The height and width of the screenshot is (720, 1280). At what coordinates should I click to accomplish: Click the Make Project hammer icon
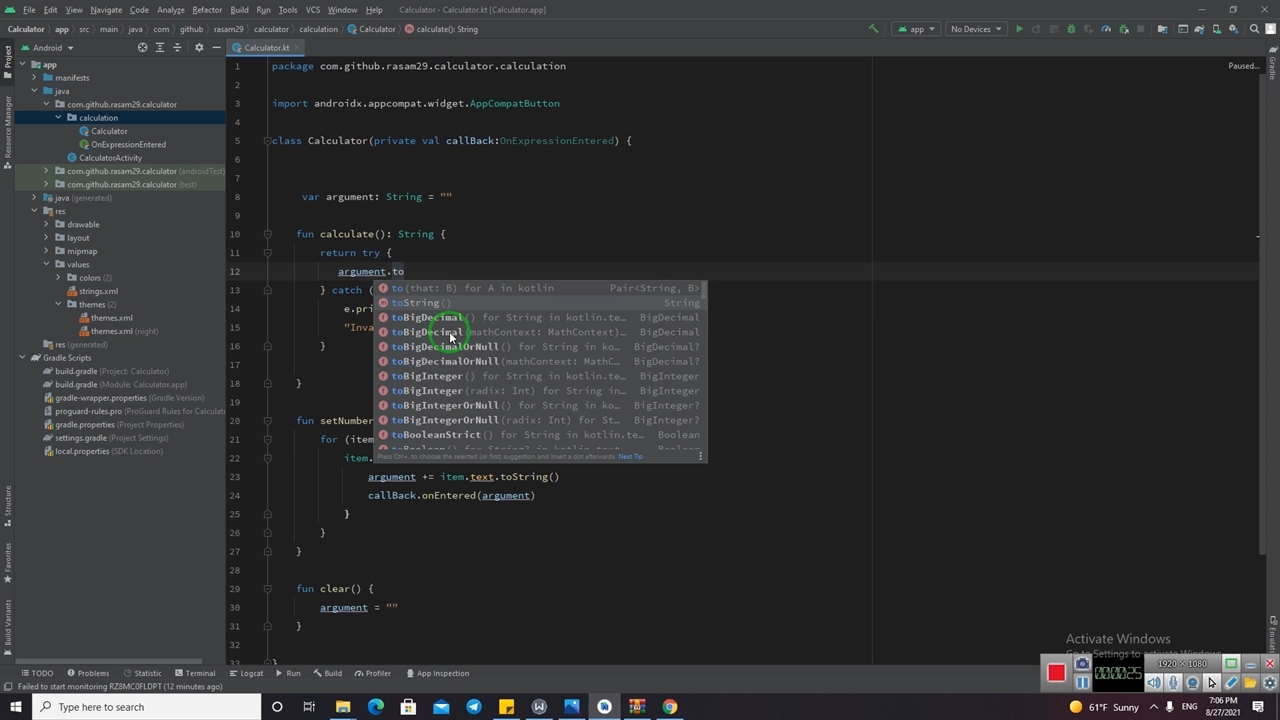pos(873,29)
